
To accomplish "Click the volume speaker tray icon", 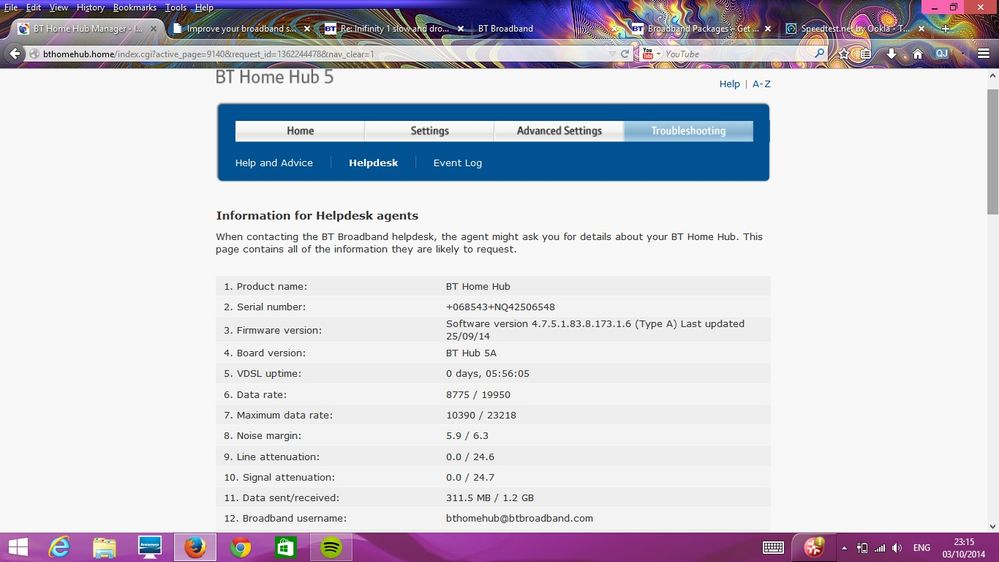I will [x=897, y=548].
